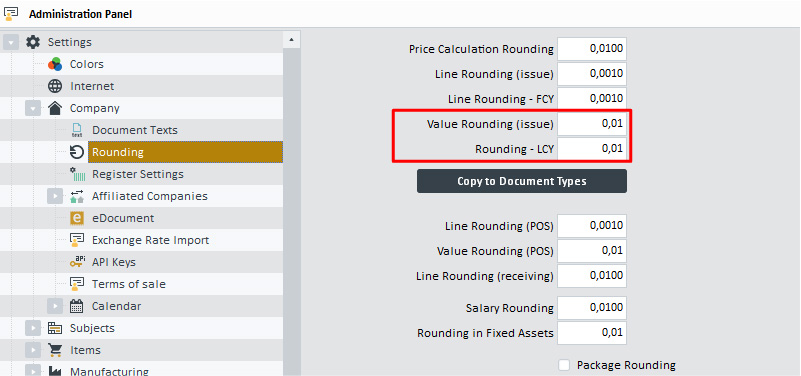The height and width of the screenshot is (376, 801).
Task: Click the Settings gear icon
Action: pyautogui.click(x=33, y=42)
